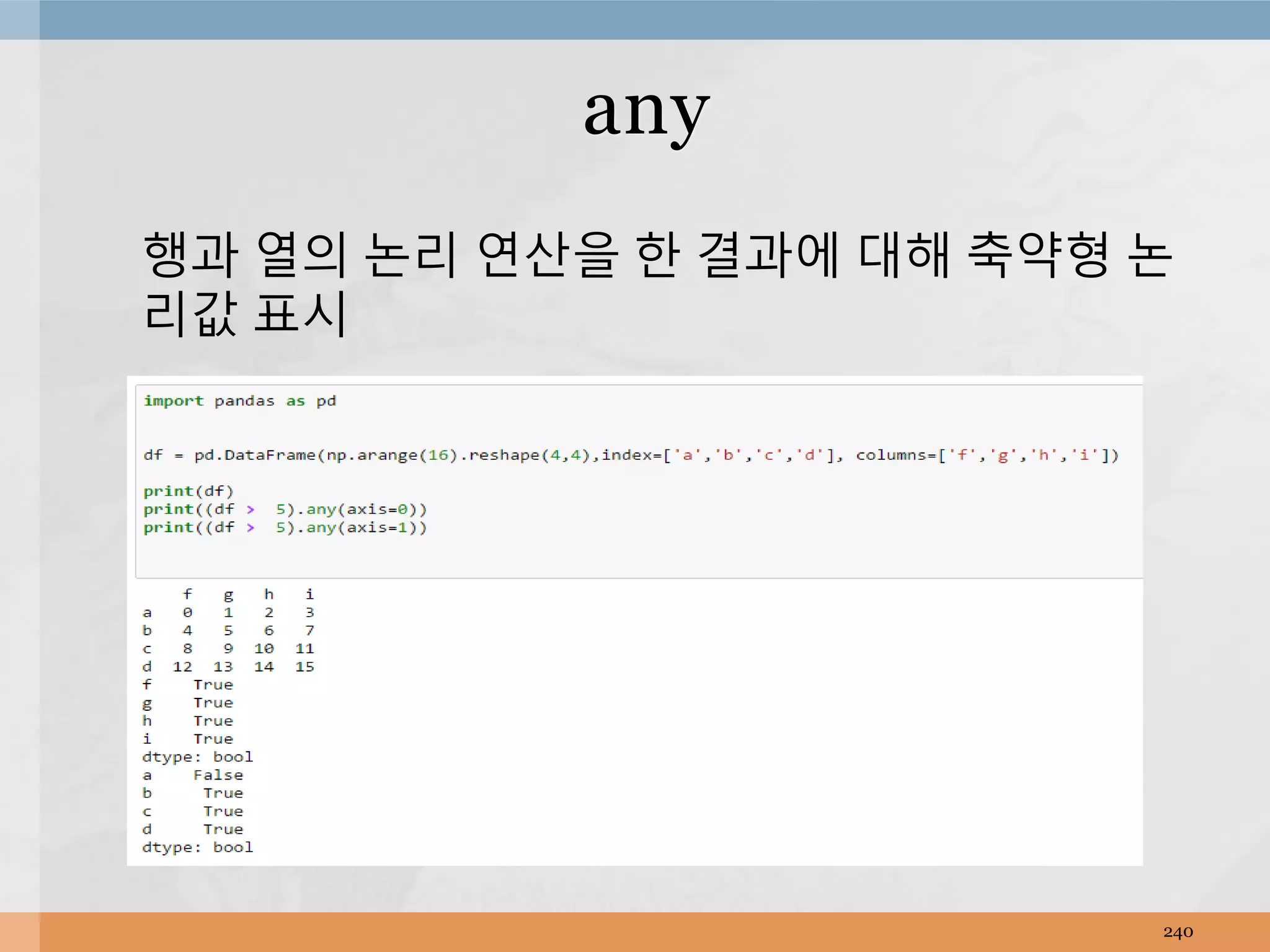Click the slide page number 240
Image resolution: width=1270 pixels, height=952 pixels.
pyautogui.click(x=1178, y=932)
